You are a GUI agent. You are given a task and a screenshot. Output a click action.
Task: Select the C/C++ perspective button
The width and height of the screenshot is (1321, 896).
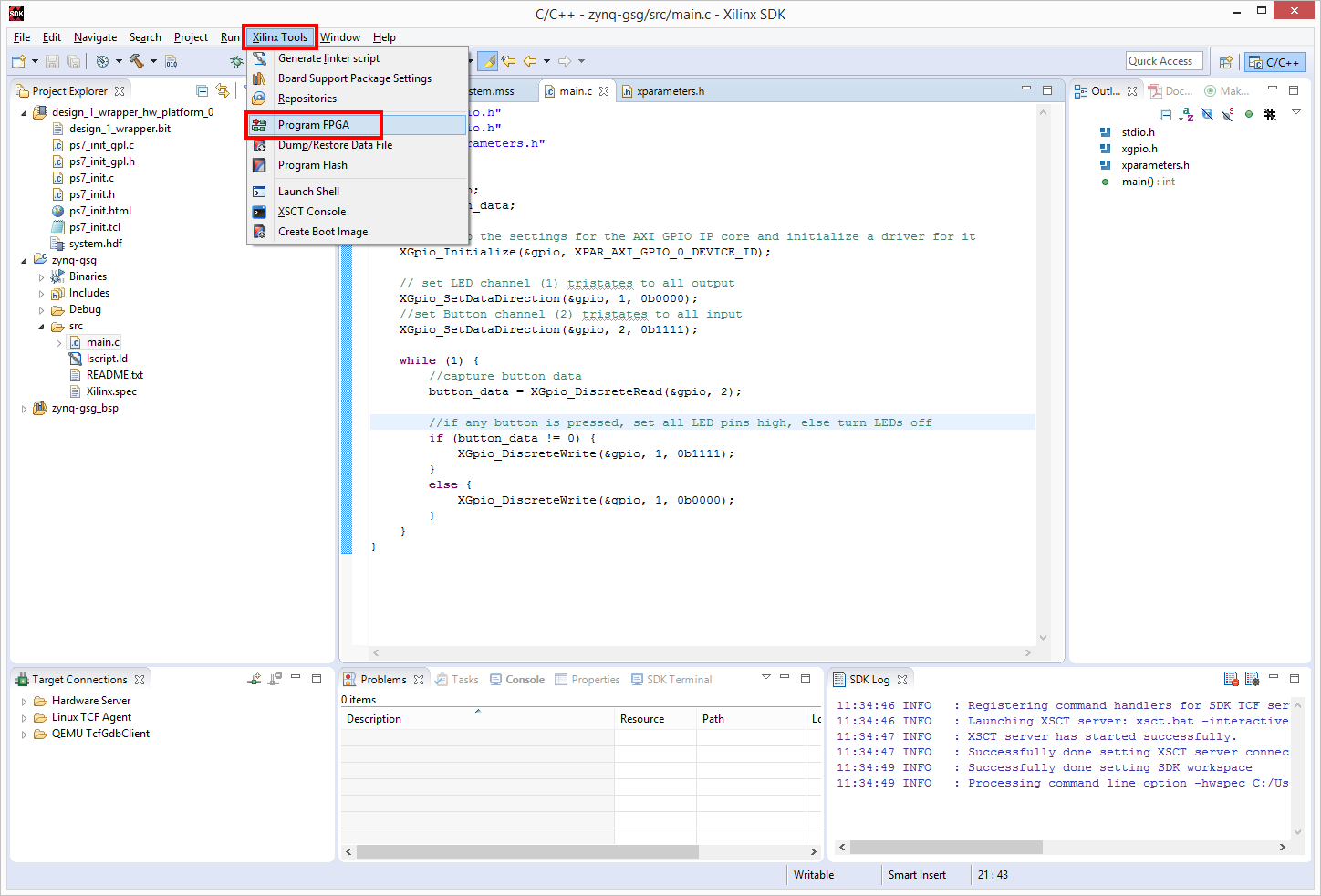point(1275,62)
